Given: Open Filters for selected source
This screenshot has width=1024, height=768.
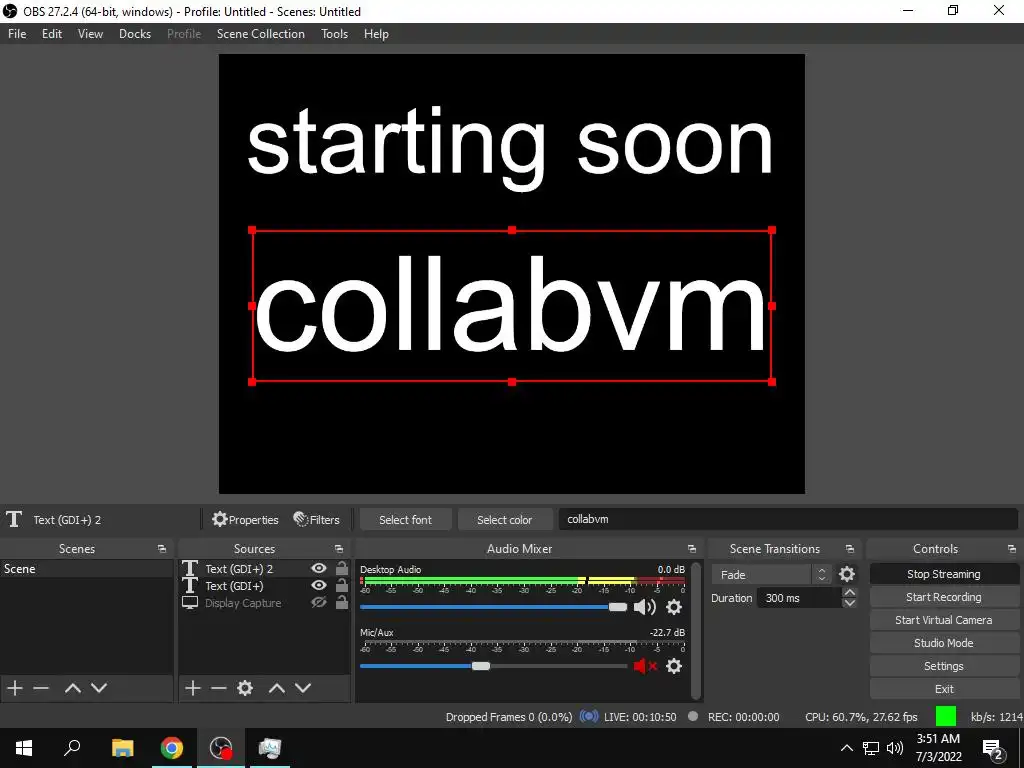Looking at the screenshot, I should (317, 519).
